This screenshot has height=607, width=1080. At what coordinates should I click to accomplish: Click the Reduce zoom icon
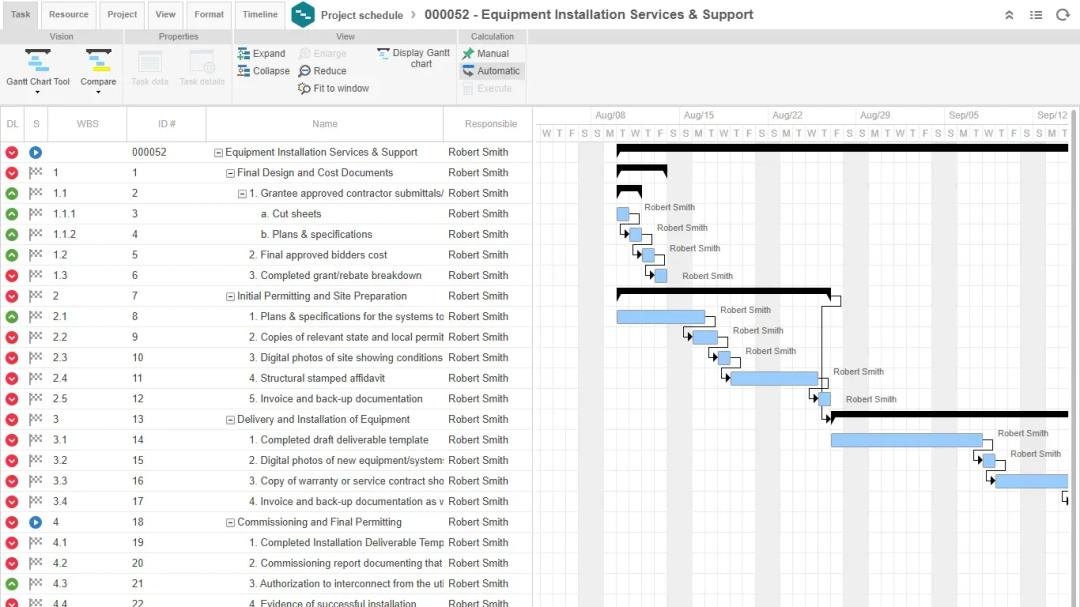305,71
